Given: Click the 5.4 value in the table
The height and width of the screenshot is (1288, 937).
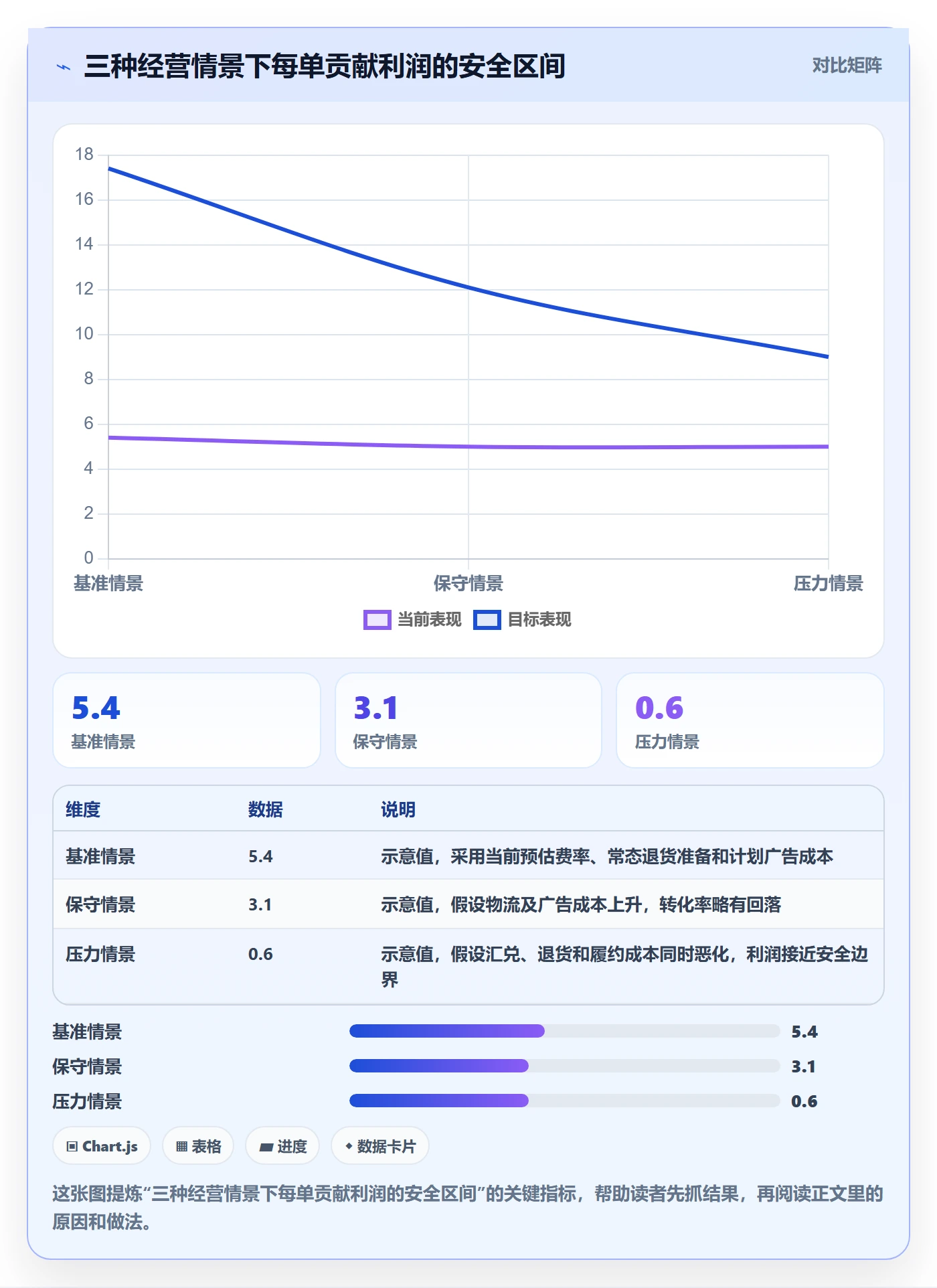Looking at the screenshot, I should point(260,856).
